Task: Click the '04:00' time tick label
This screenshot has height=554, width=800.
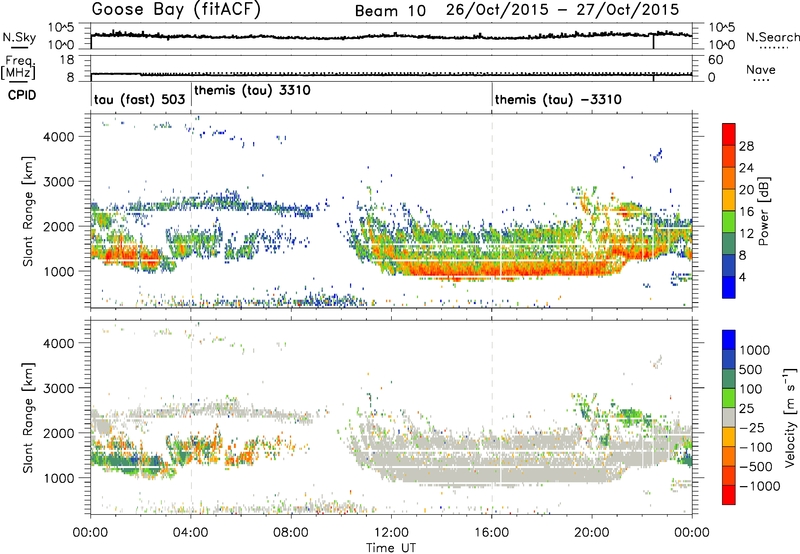Action: (191, 533)
